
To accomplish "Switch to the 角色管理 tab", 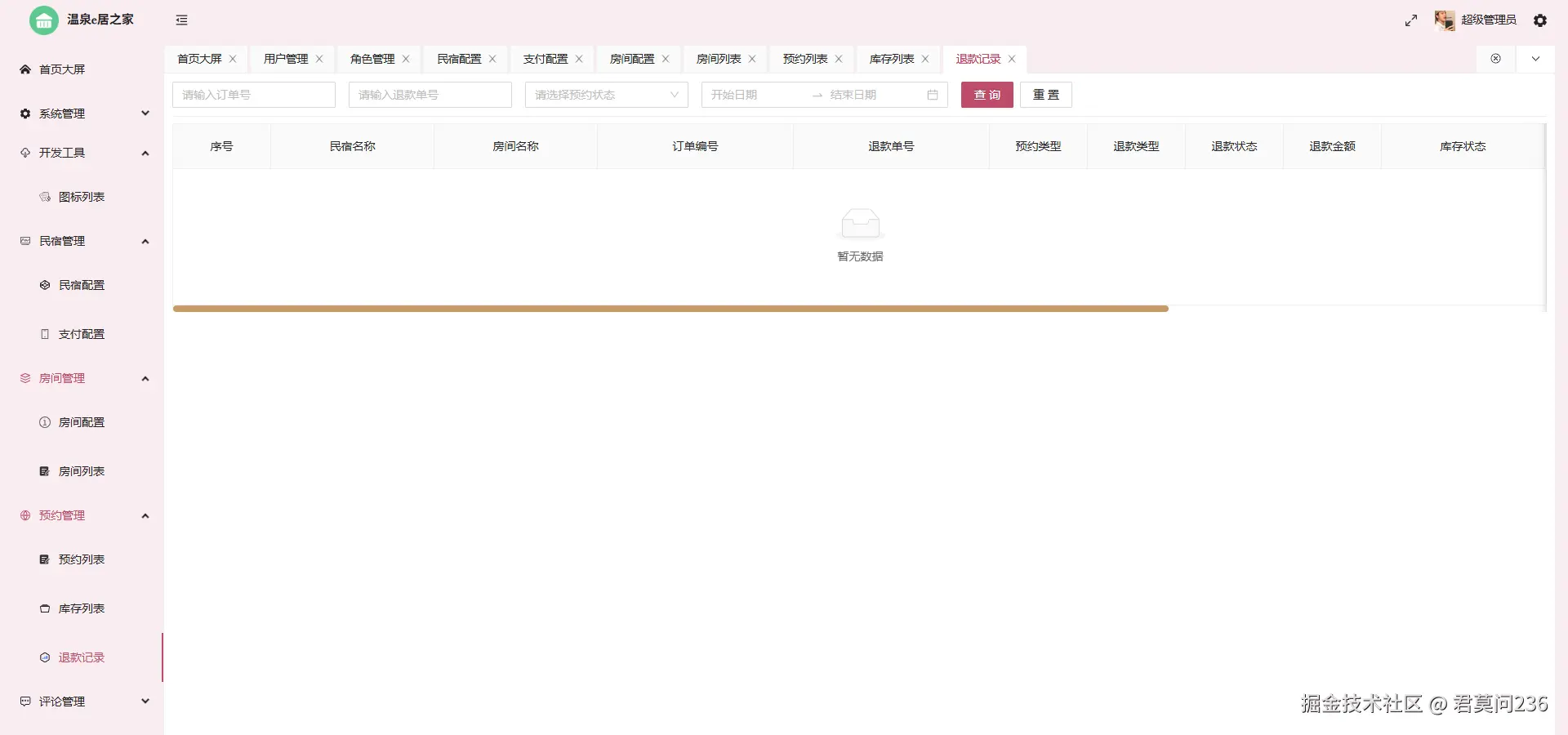I will [372, 58].
